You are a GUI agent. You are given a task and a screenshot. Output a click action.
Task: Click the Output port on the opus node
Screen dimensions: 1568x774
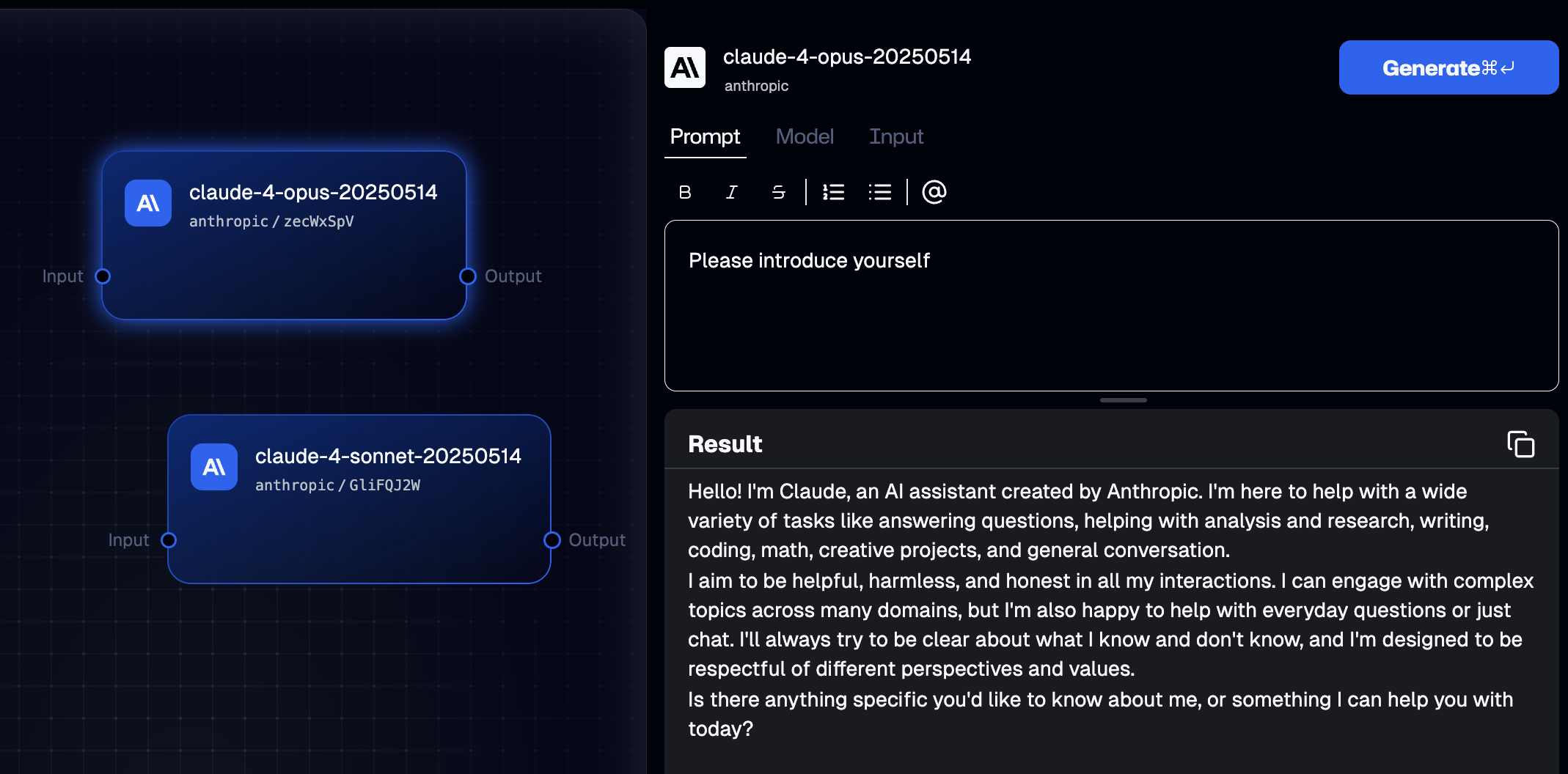467,276
